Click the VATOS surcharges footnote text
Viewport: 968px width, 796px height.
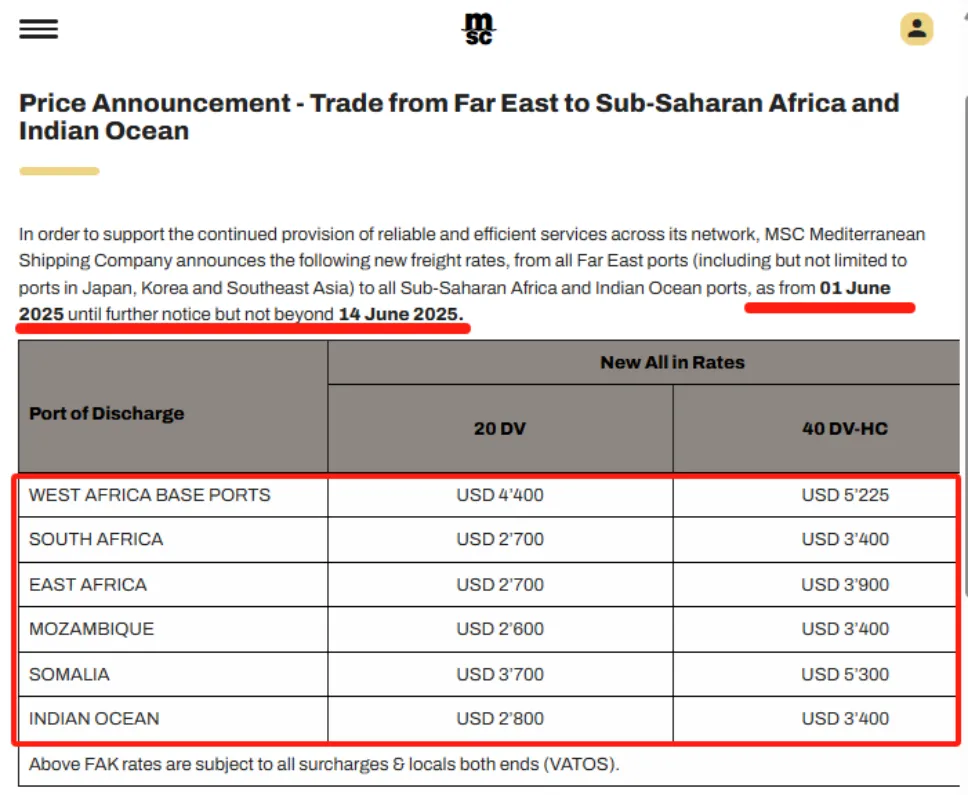[324, 765]
